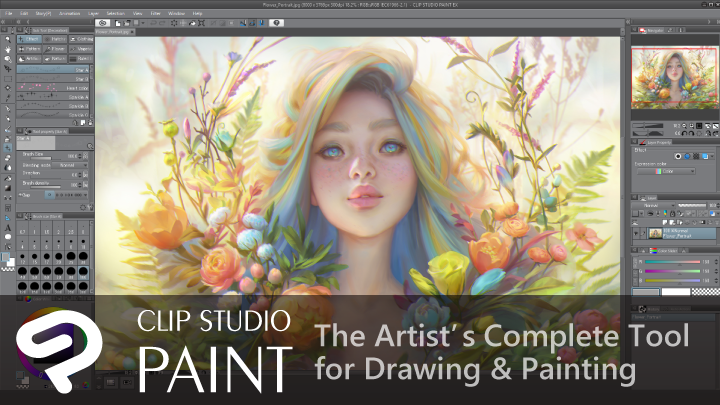Image resolution: width=720 pixels, height=405 pixels.
Task: Select the Pattern sub tool group
Action: (29, 49)
